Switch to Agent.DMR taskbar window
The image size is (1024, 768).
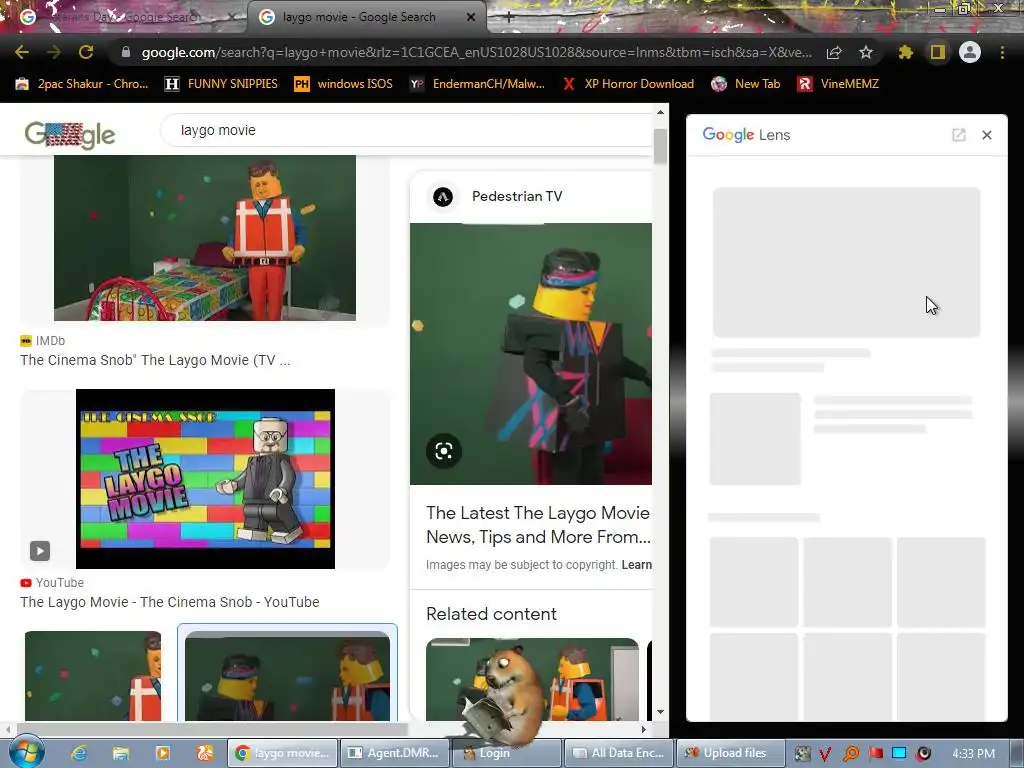point(394,753)
